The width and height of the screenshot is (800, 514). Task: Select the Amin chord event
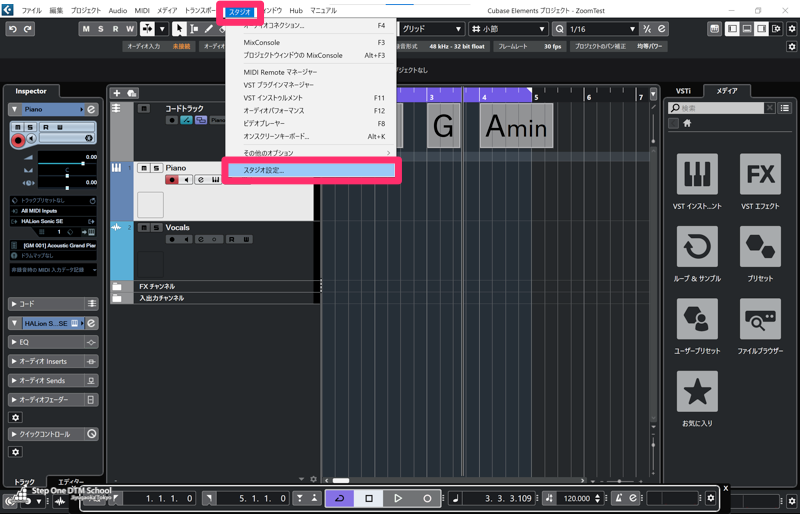[516, 126]
